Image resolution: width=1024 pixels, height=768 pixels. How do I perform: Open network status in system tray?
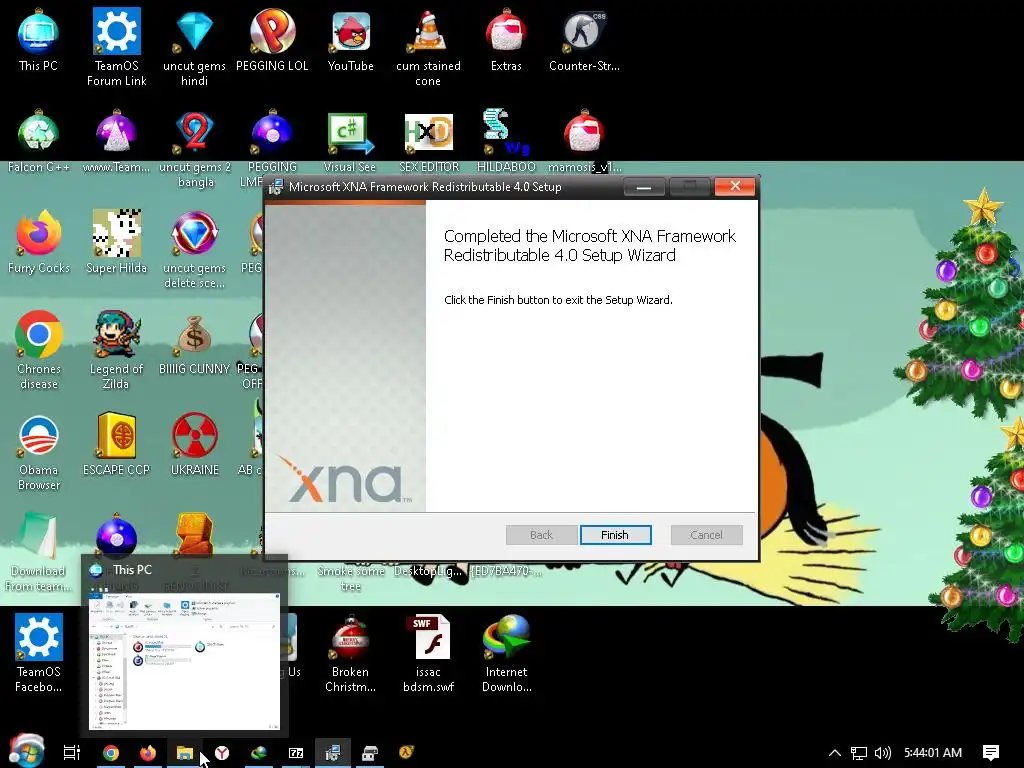pyautogui.click(x=859, y=753)
